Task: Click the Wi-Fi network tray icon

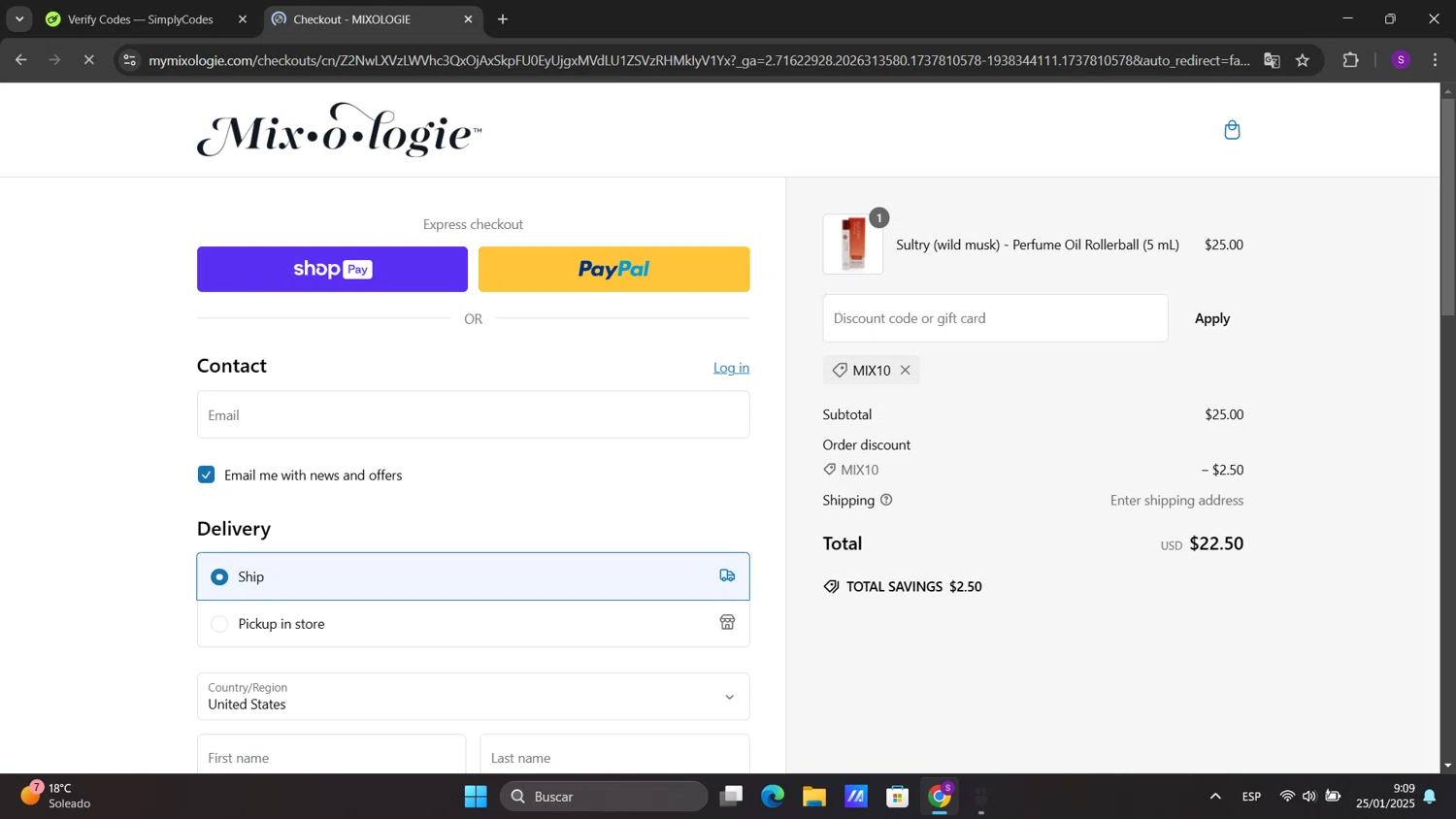Action: 1287,797
